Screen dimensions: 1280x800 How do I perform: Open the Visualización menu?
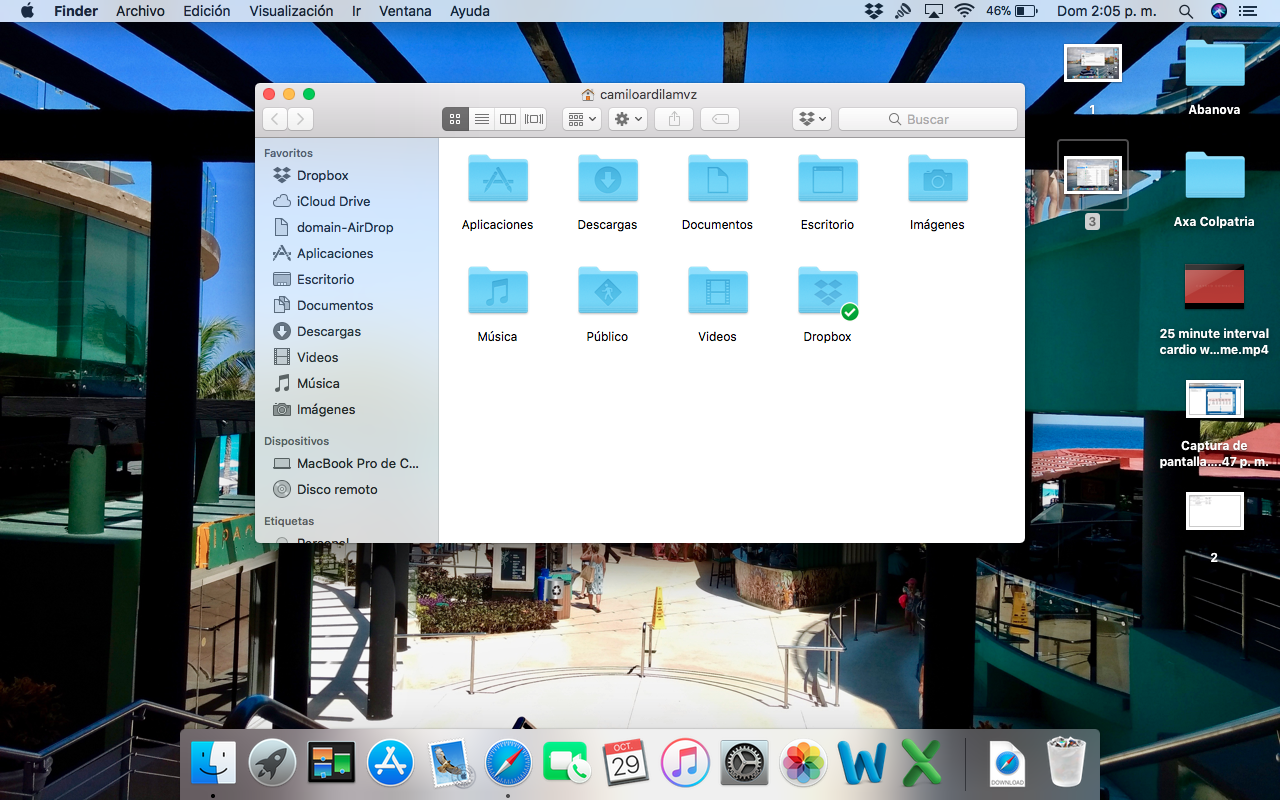click(291, 11)
